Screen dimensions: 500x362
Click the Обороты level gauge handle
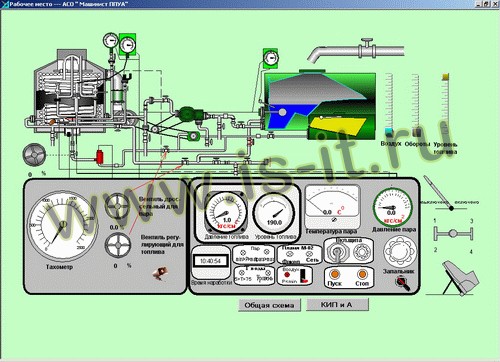(x=416, y=132)
